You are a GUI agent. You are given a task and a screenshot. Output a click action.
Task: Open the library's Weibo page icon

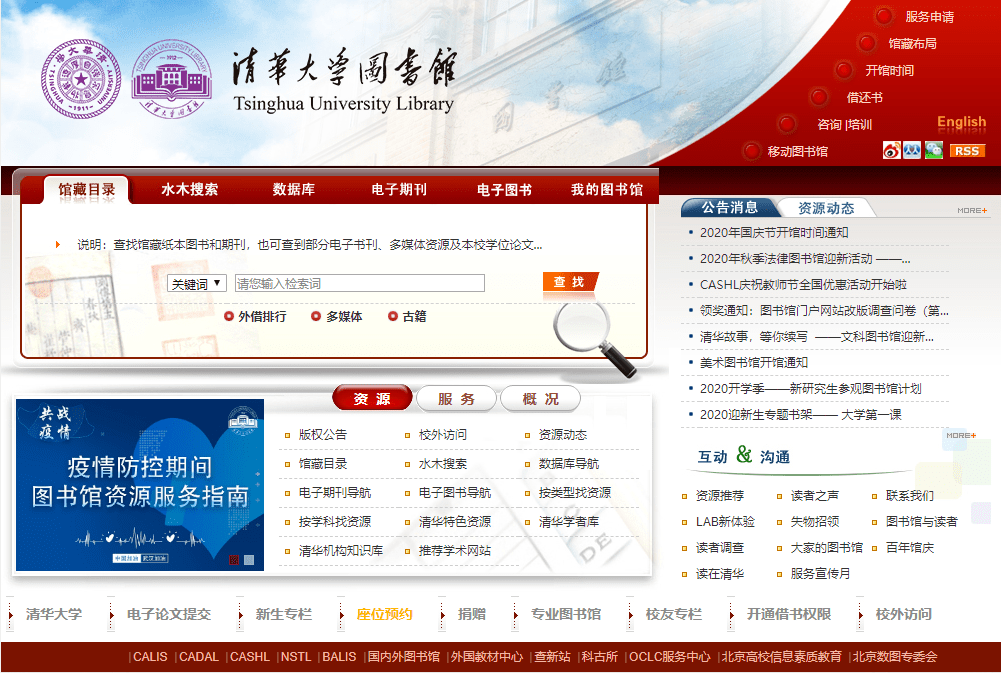(892, 150)
